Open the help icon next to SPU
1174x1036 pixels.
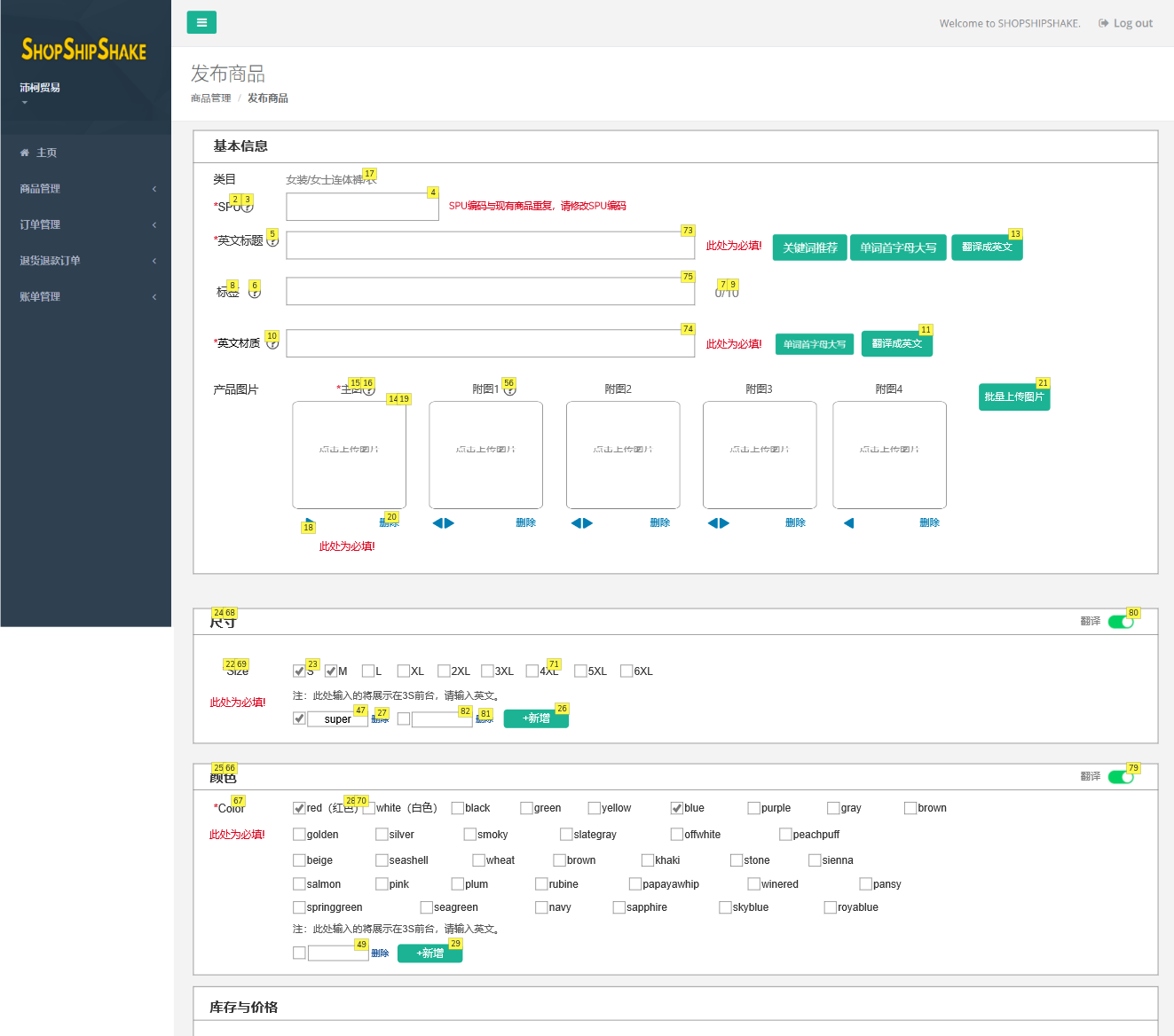(x=248, y=207)
